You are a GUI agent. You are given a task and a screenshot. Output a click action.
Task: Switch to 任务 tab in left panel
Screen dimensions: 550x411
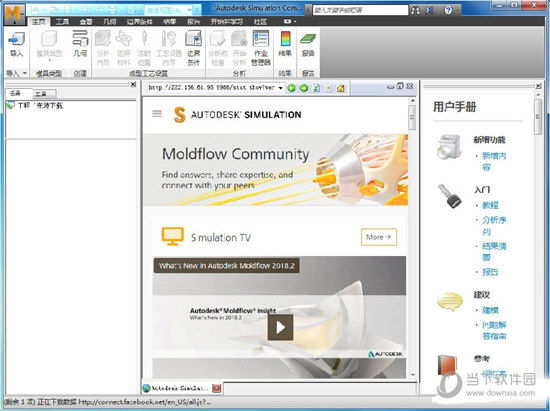[15, 93]
